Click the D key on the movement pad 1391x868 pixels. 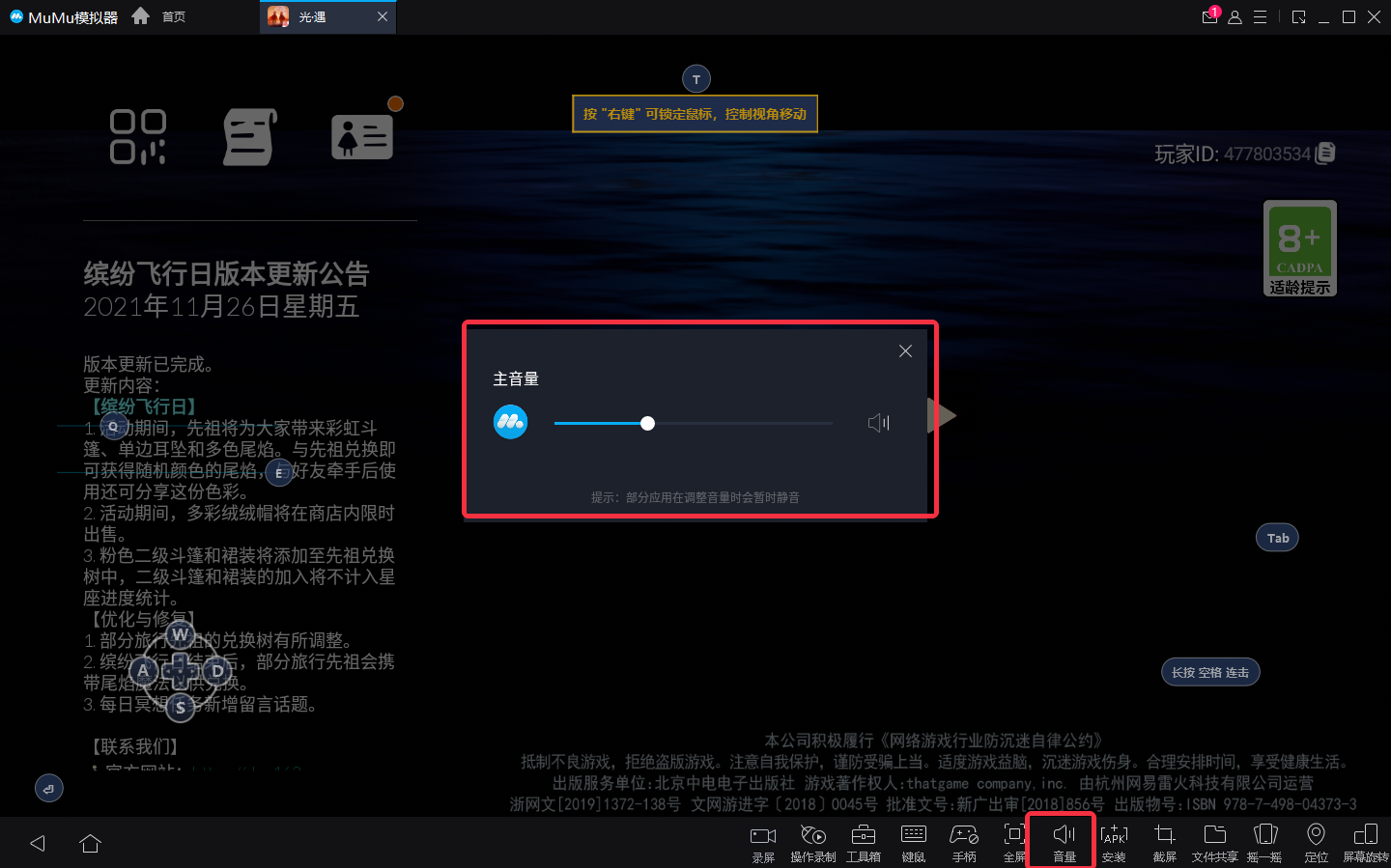tap(217, 670)
